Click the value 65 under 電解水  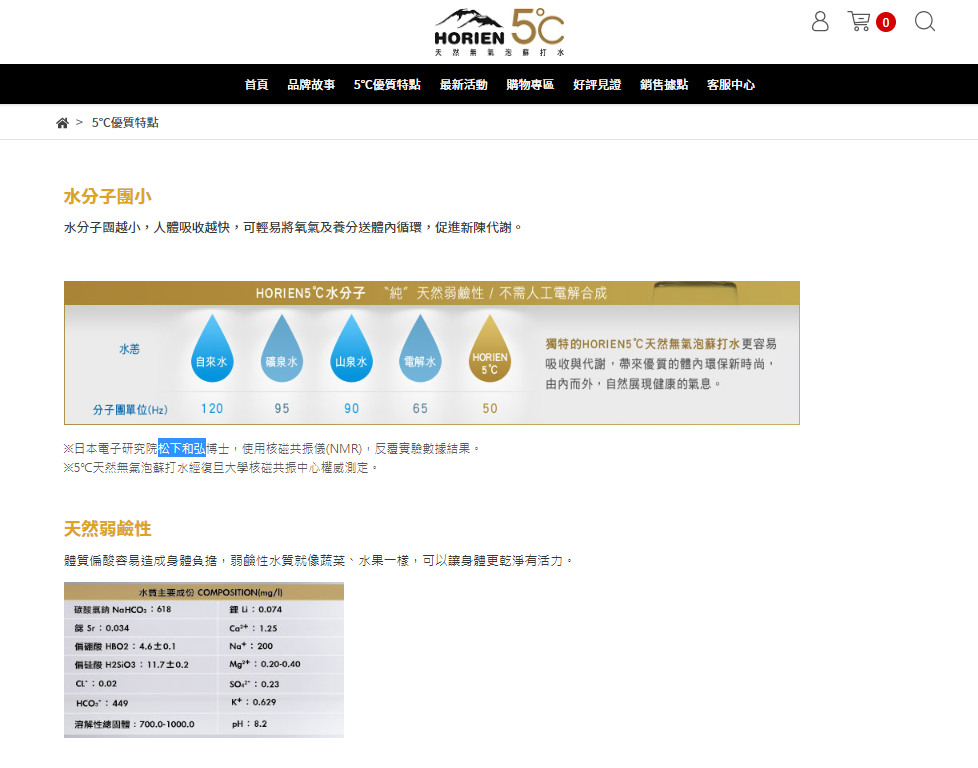pyautogui.click(x=420, y=409)
